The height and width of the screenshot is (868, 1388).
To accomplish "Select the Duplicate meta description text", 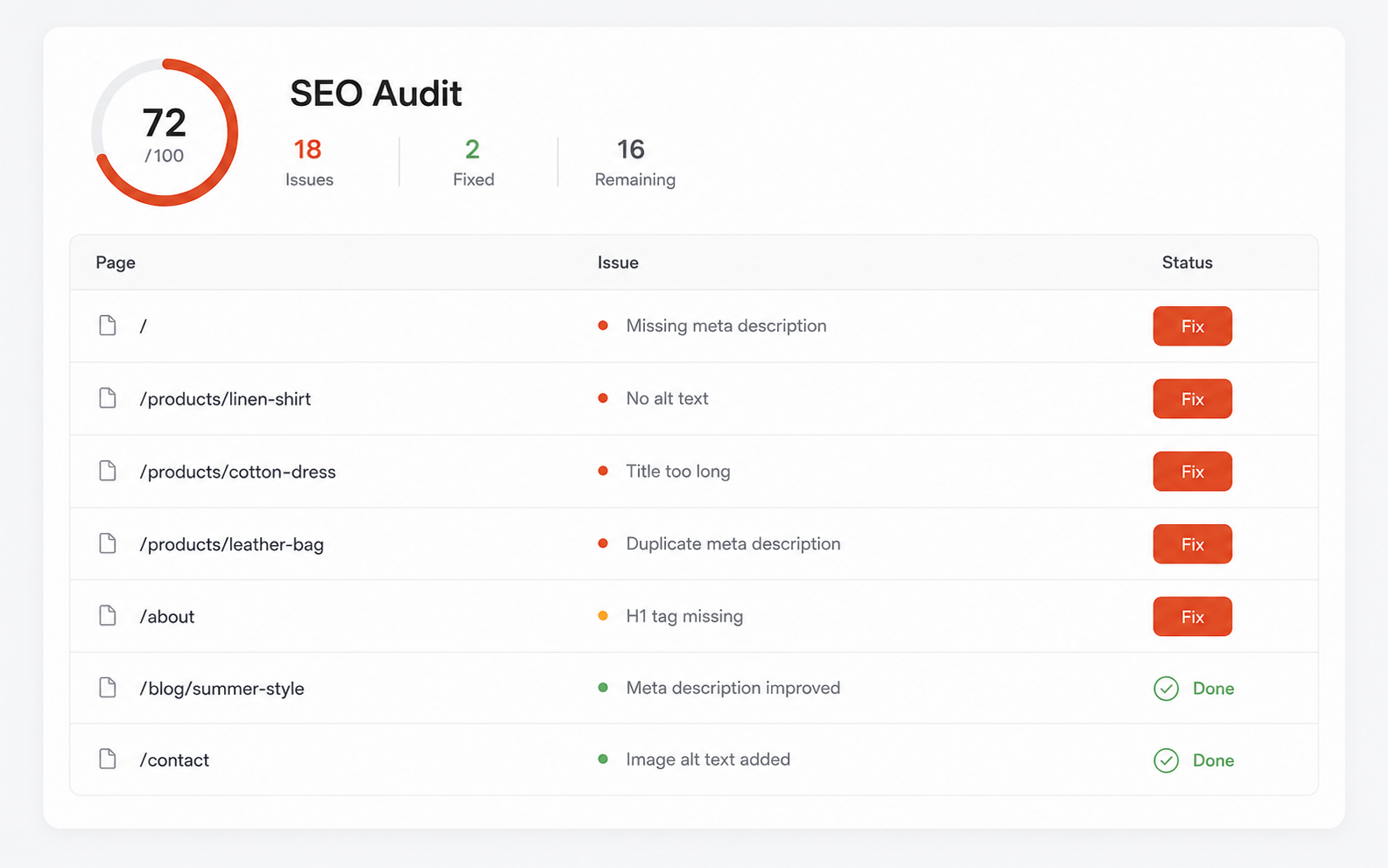I will 733,543.
